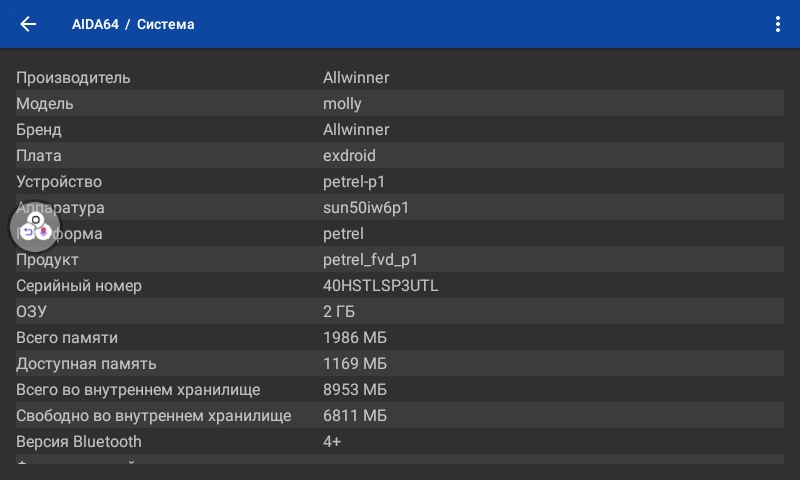
Task: Tap the Бренд row
Action: tap(400, 129)
